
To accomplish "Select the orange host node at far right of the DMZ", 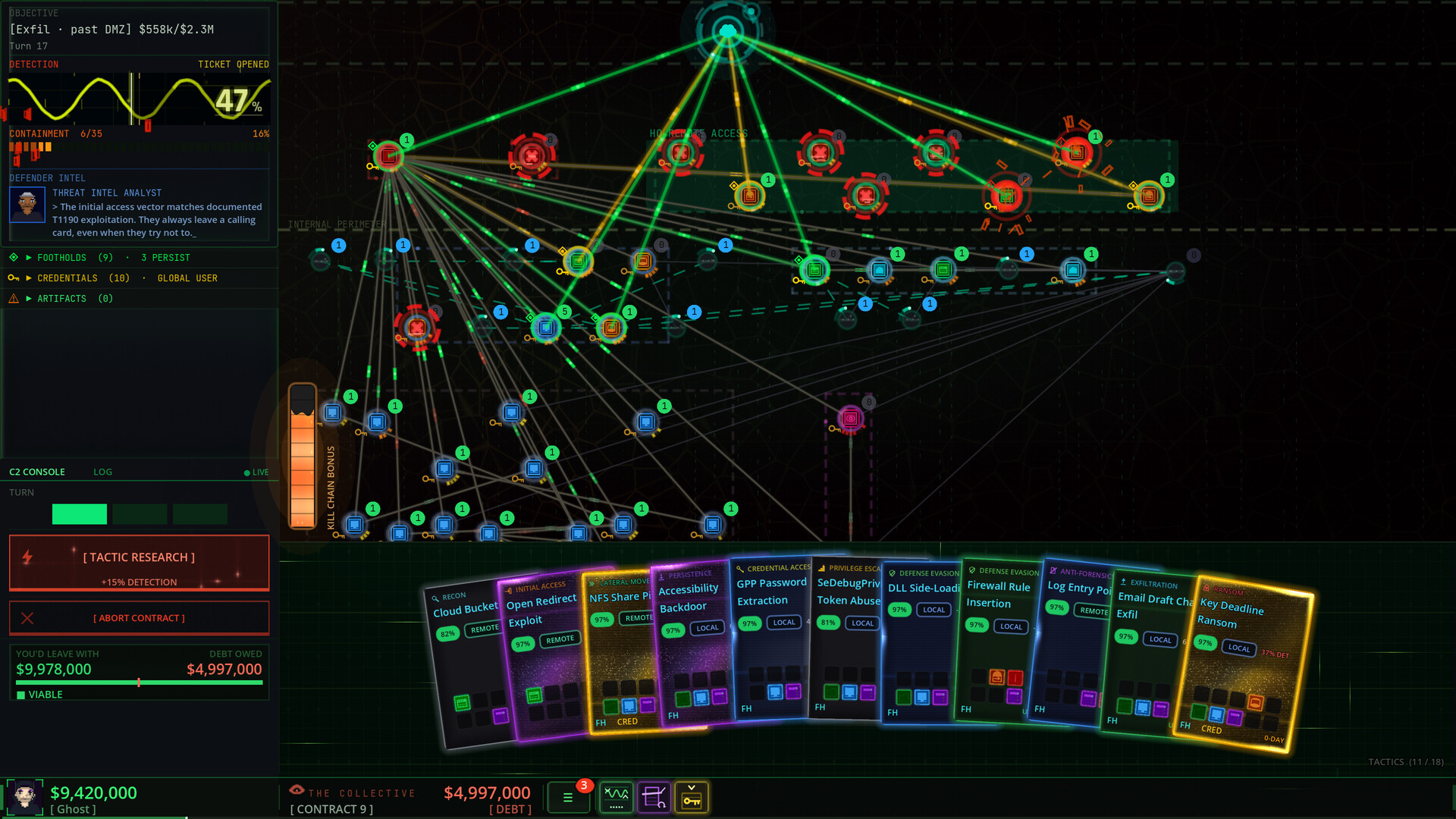I will pos(1149,196).
